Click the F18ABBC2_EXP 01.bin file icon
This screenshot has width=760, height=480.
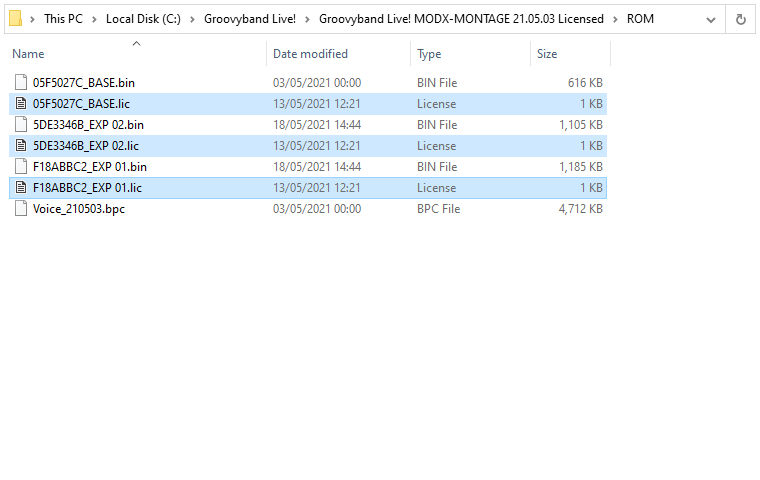pos(21,166)
